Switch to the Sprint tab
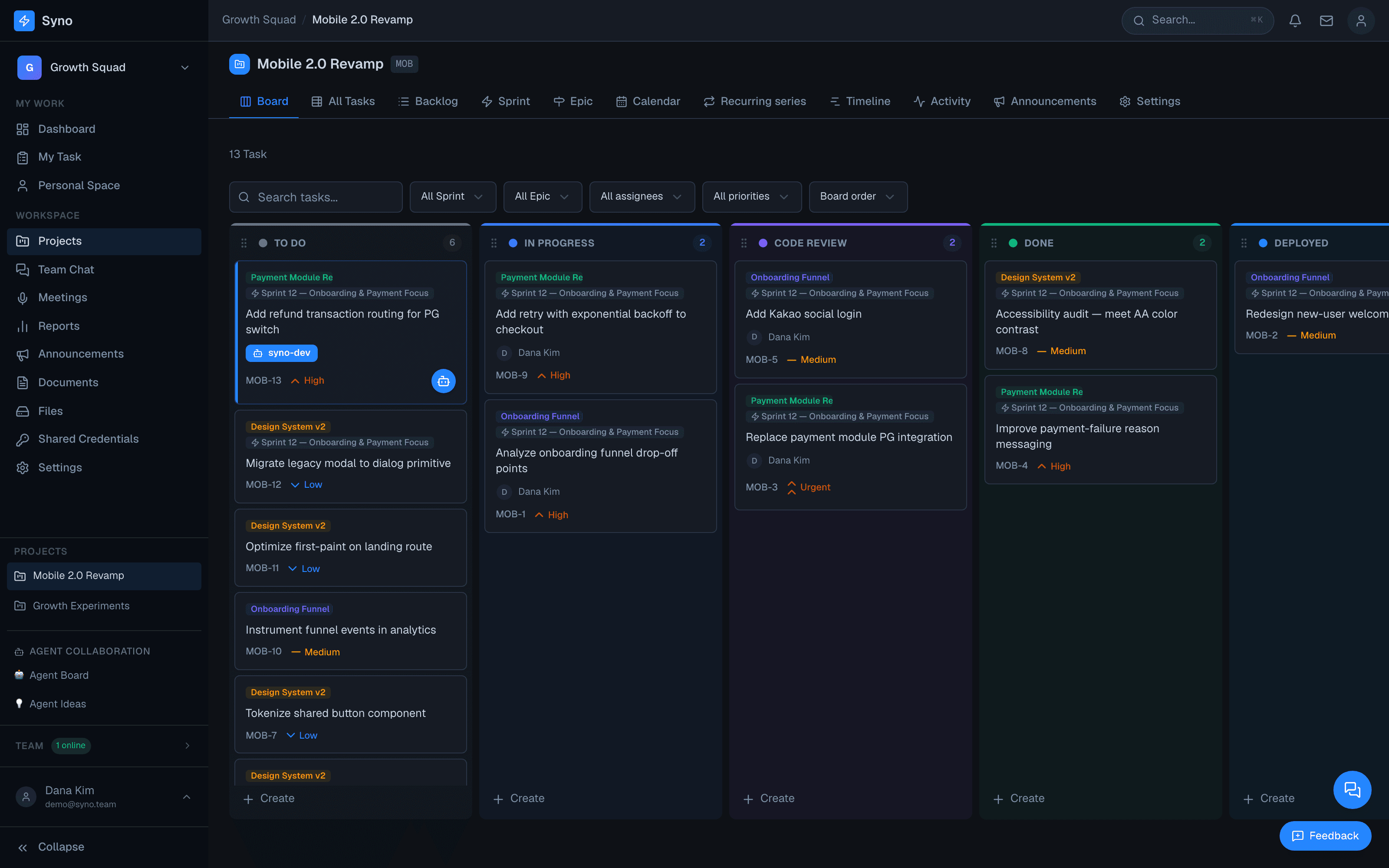 point(506,102)
